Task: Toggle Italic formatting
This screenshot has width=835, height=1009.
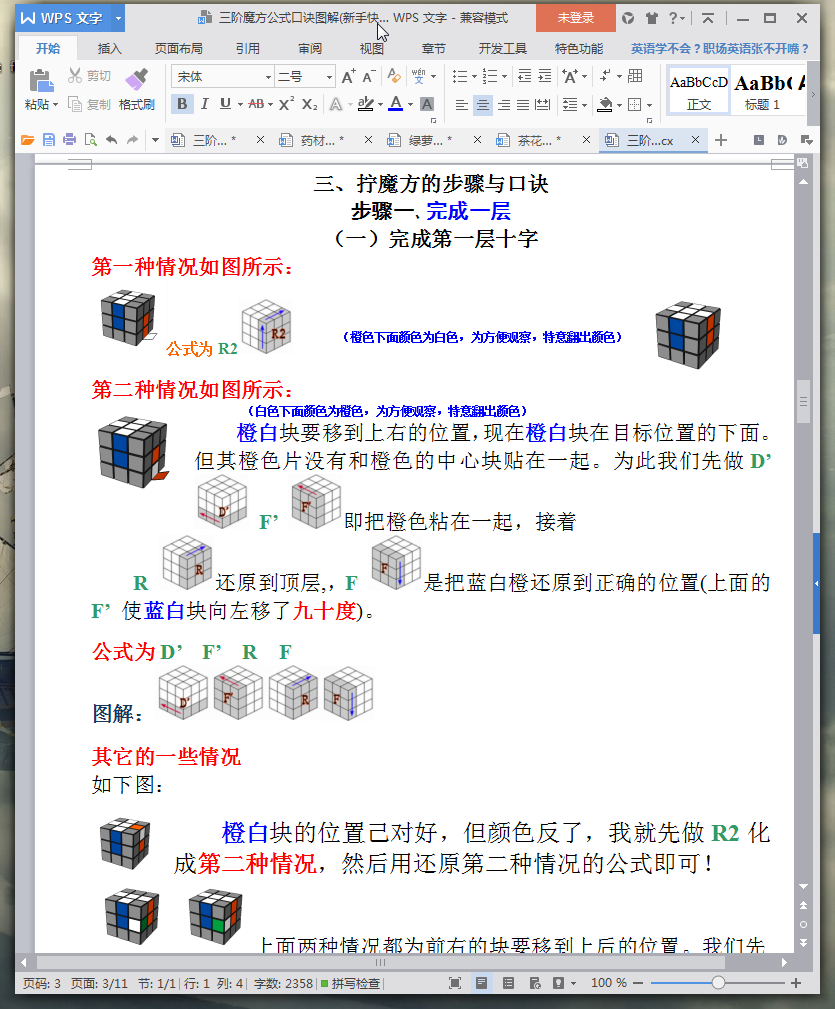Action: coord(204,104)
